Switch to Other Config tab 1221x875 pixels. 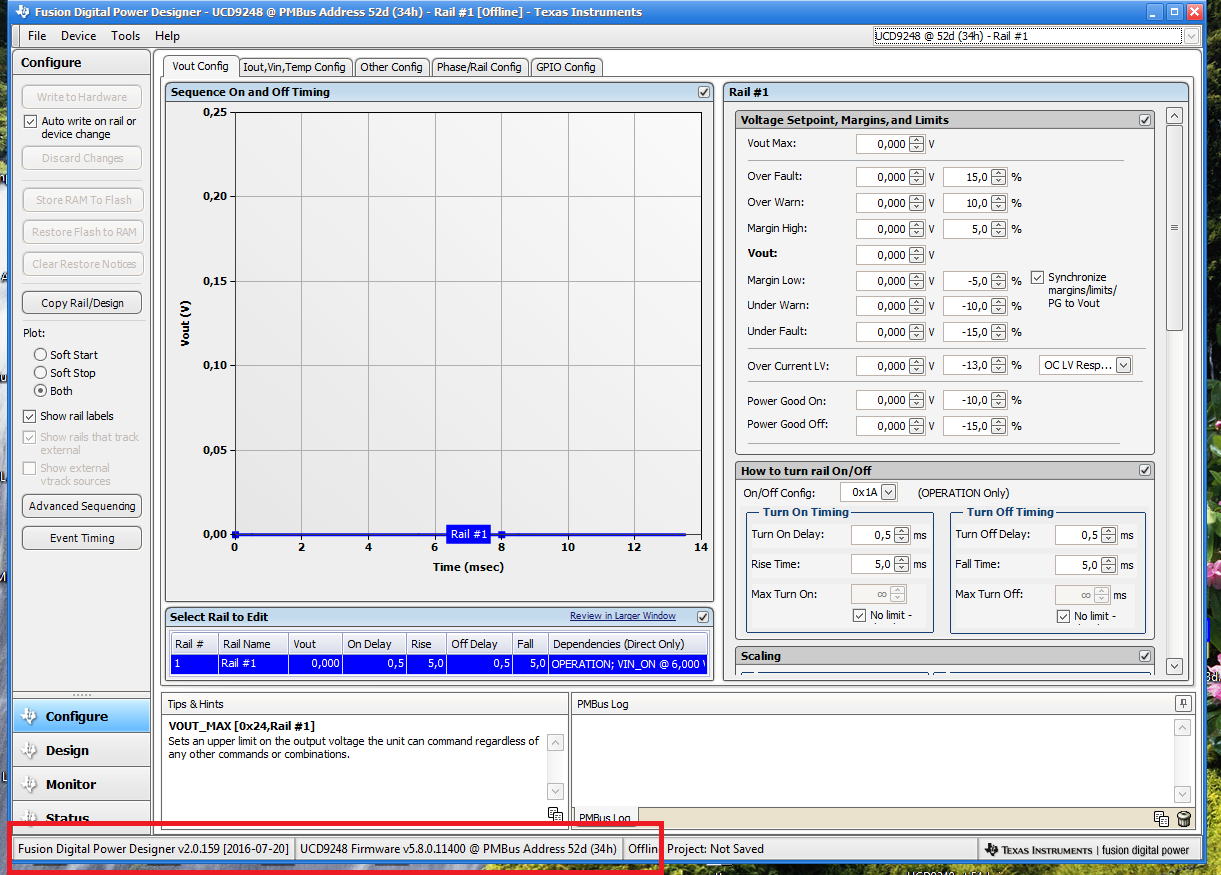391,67
